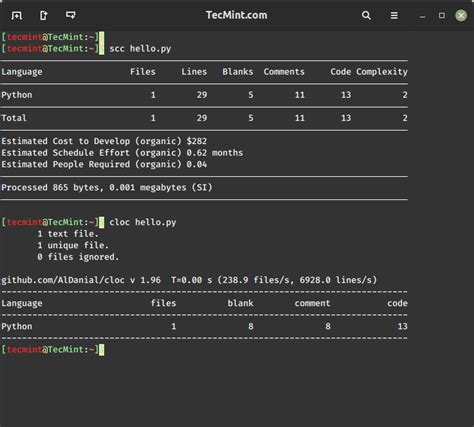
Task: Click the 'scc hello.py' command text
Action: pos(140,49)
